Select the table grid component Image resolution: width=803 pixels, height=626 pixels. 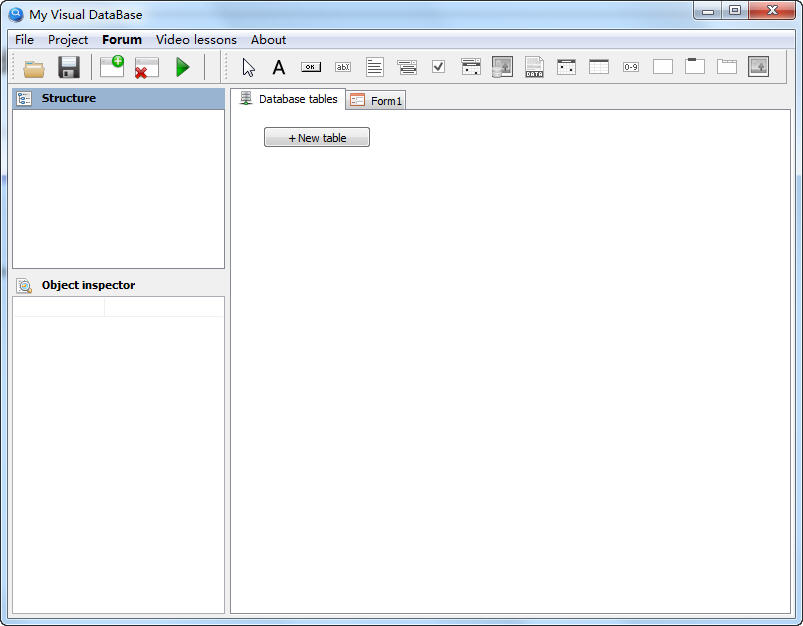tap(599, 67)
